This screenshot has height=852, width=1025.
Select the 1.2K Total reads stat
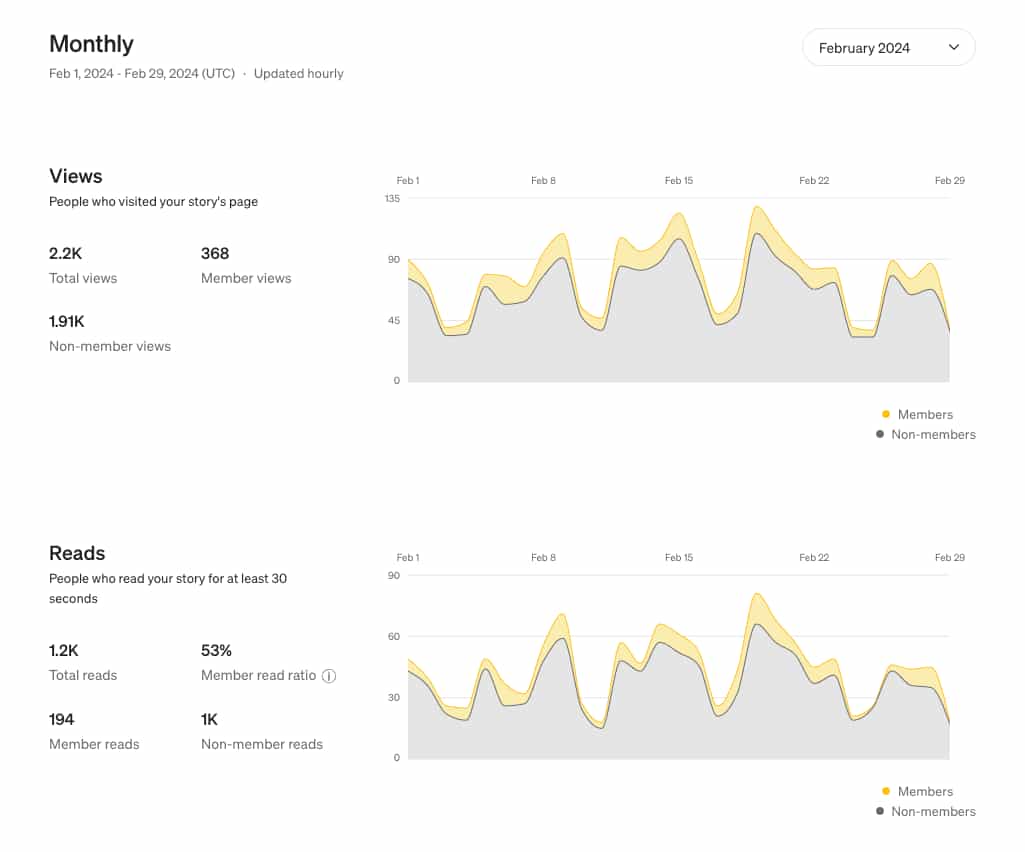click(x=64, y=651)
